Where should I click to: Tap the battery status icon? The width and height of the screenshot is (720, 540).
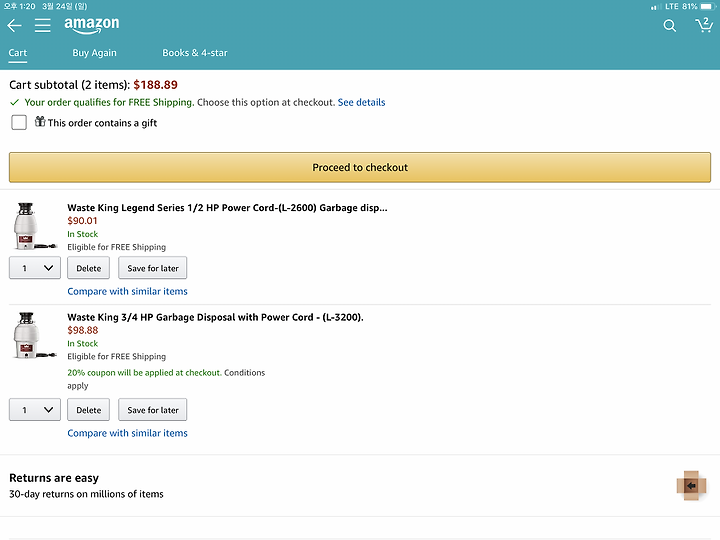[x=708, y=6]
